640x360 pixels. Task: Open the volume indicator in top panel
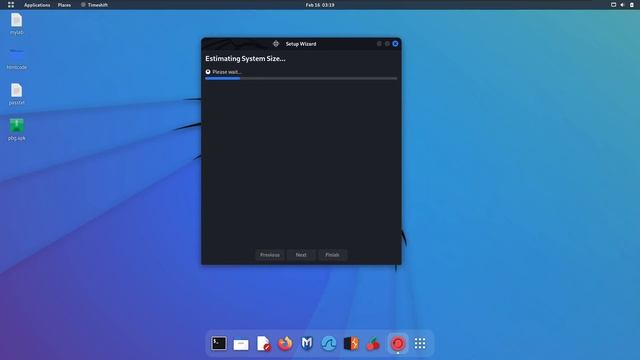click(622, 5)
